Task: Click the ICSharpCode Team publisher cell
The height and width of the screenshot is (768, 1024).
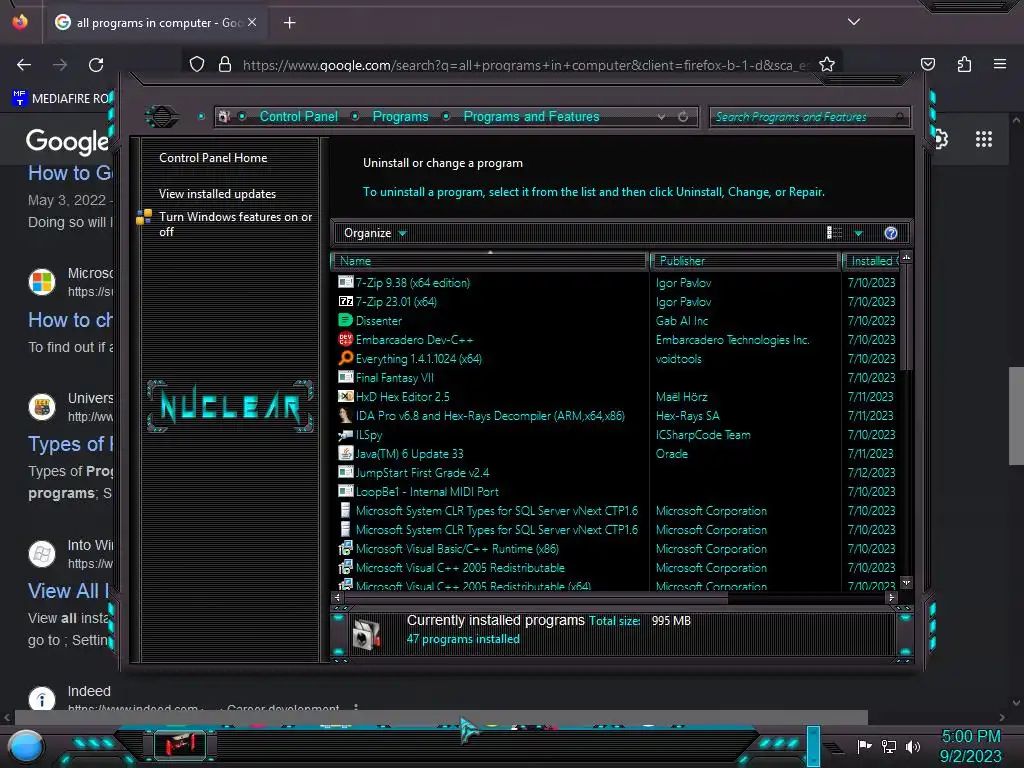Action: pos(703,434)
